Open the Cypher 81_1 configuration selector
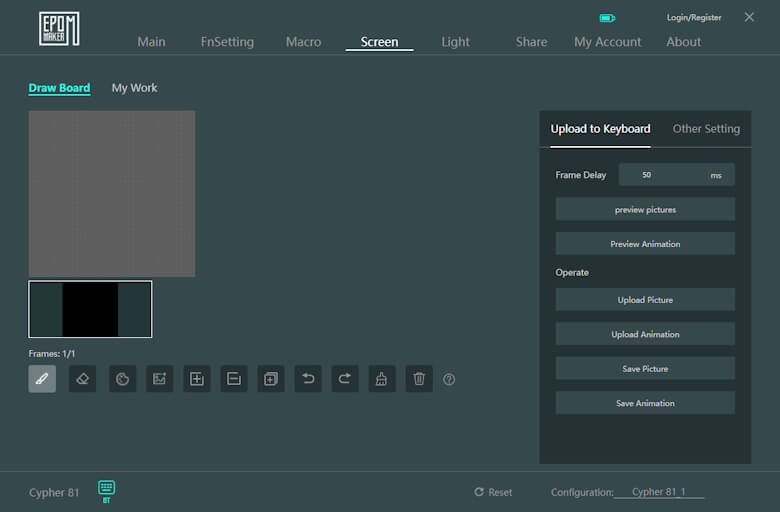780x512 pixels. [x=659, y=492]
